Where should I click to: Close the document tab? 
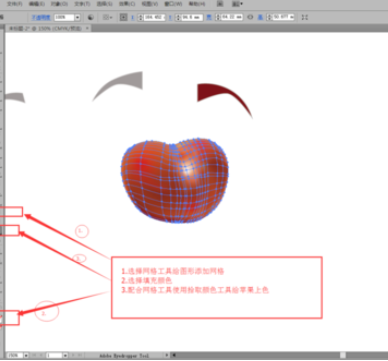(88, 29)
